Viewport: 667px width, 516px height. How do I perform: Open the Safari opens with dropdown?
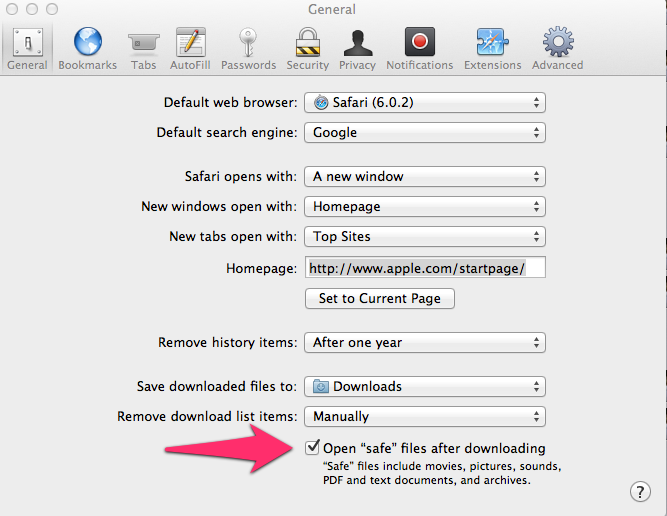coord(425,177)
